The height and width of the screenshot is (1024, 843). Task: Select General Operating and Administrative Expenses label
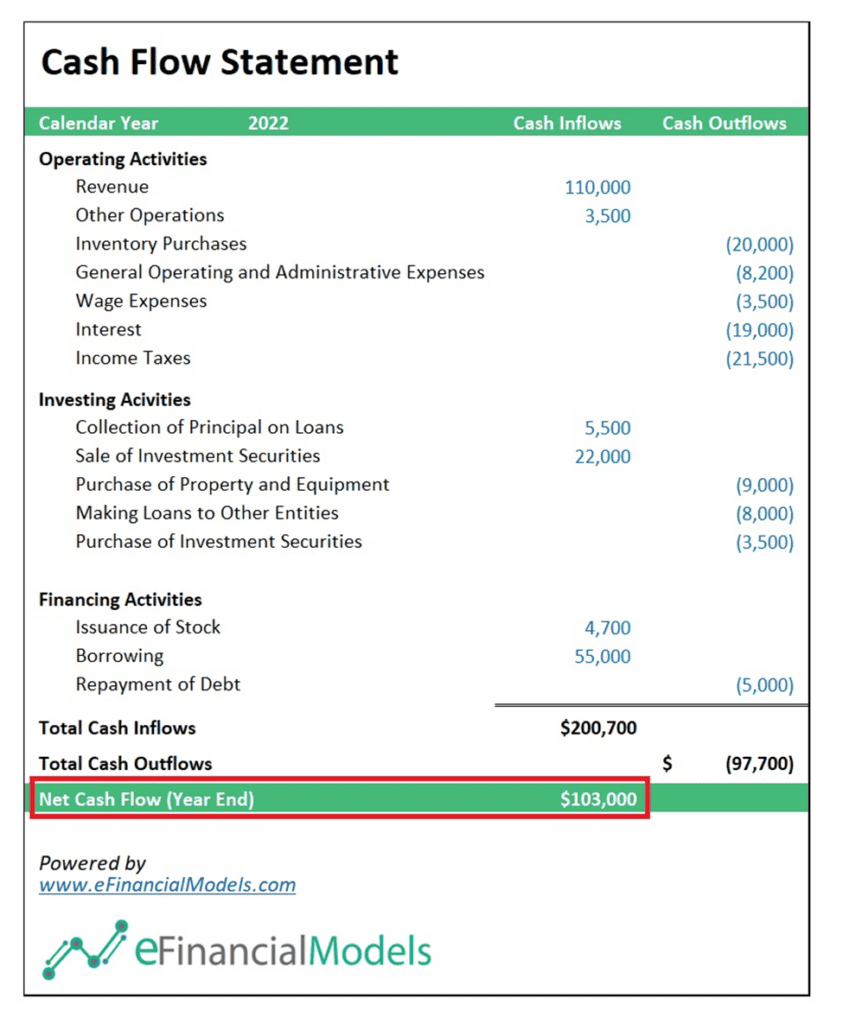(x=280, y=272)
